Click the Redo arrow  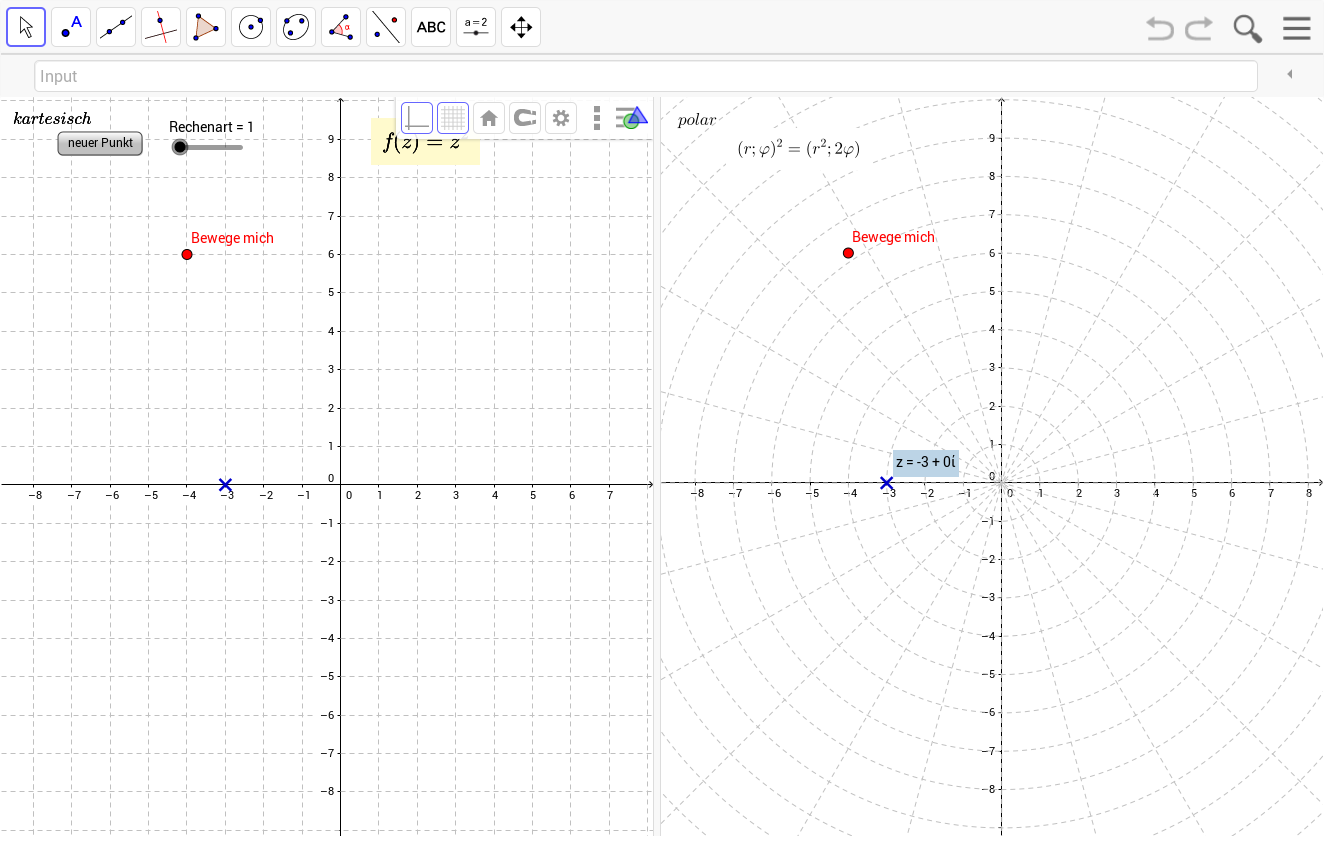click(x=1199, y=28)
